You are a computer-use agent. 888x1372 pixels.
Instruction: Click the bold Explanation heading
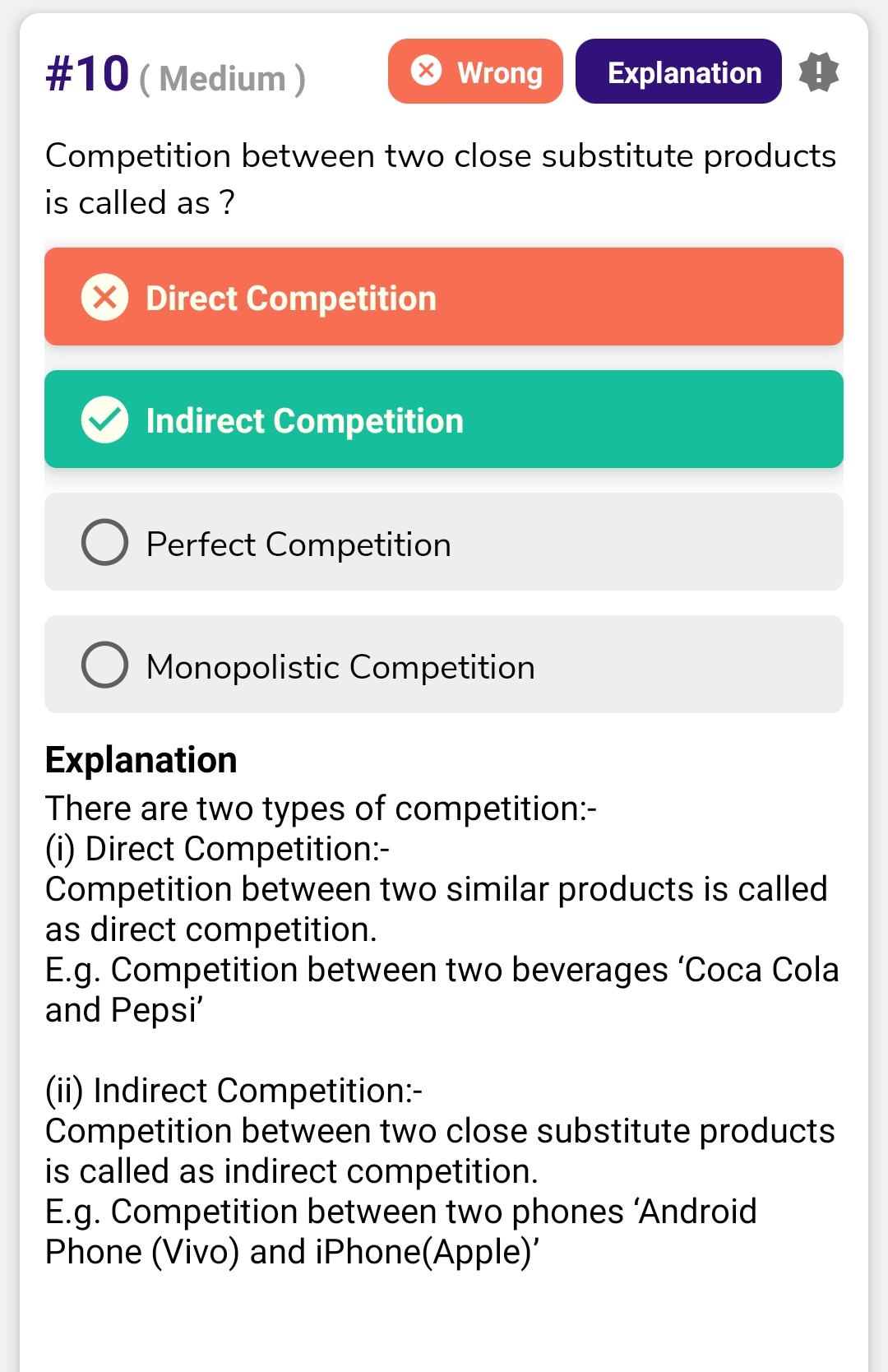click(141, 760)
